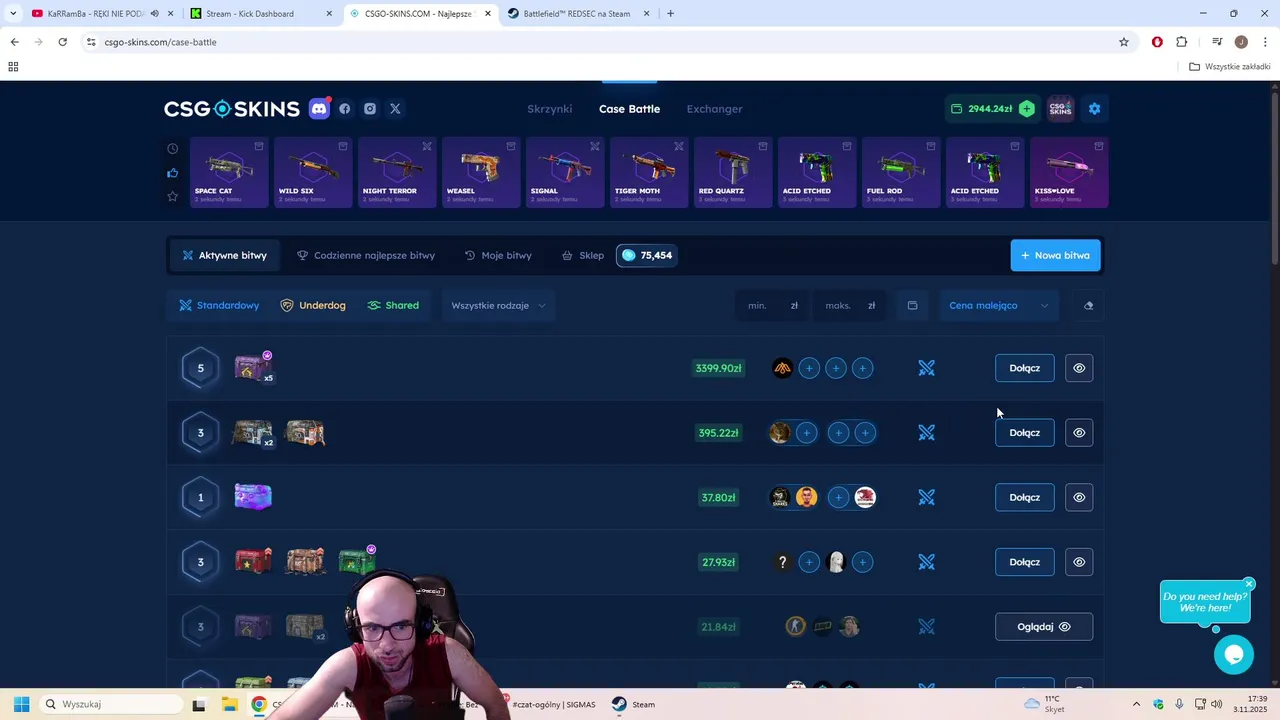Watch the 395.22zł battle via eye icon
This screenshot has width=1280, height=720.
tap(1079, 433)
